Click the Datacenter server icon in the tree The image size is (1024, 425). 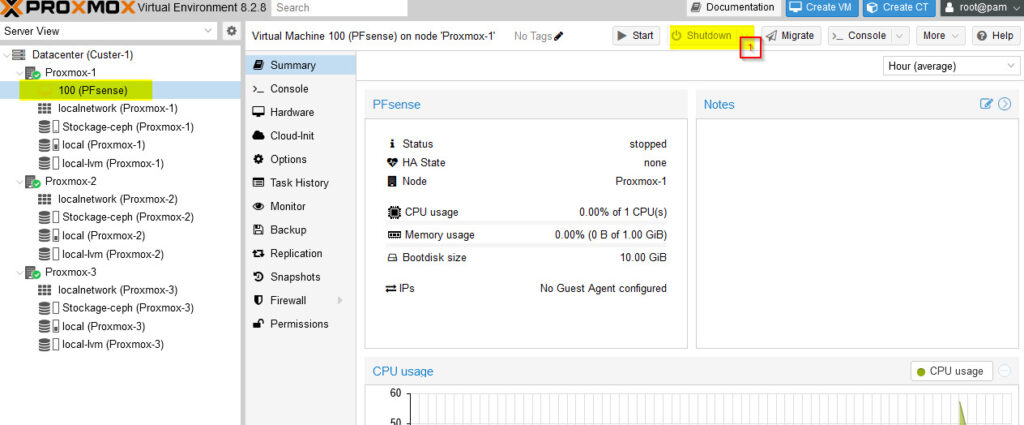point(20,54)
